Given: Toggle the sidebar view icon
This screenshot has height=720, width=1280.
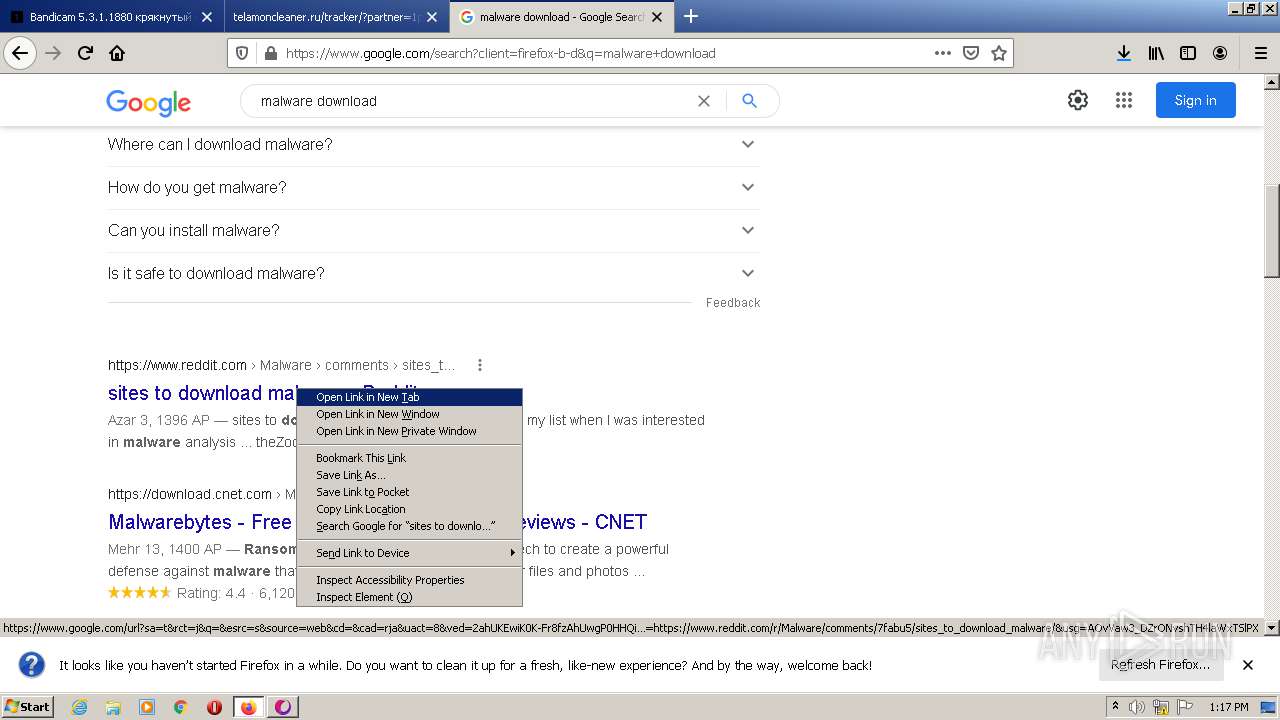Looking at the screenshot, I should [x=1188, y=53].
